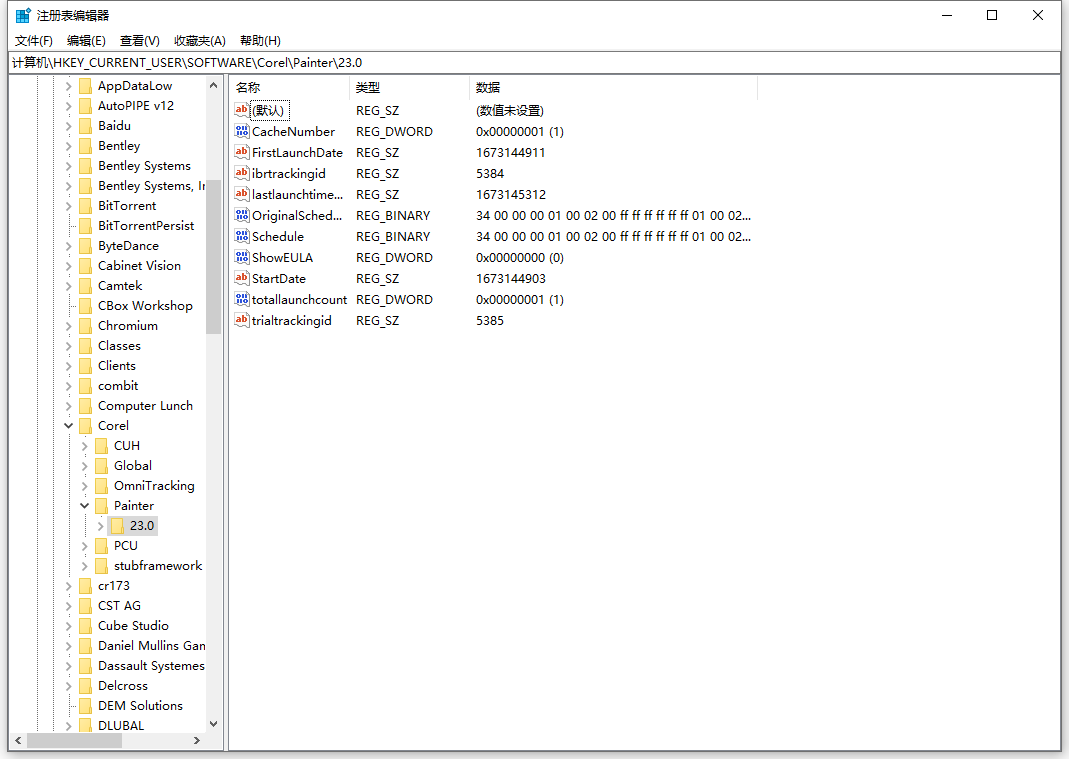Expand the CST AG key
Viewport: 1069px width, 759px height.
click(68, 606)
